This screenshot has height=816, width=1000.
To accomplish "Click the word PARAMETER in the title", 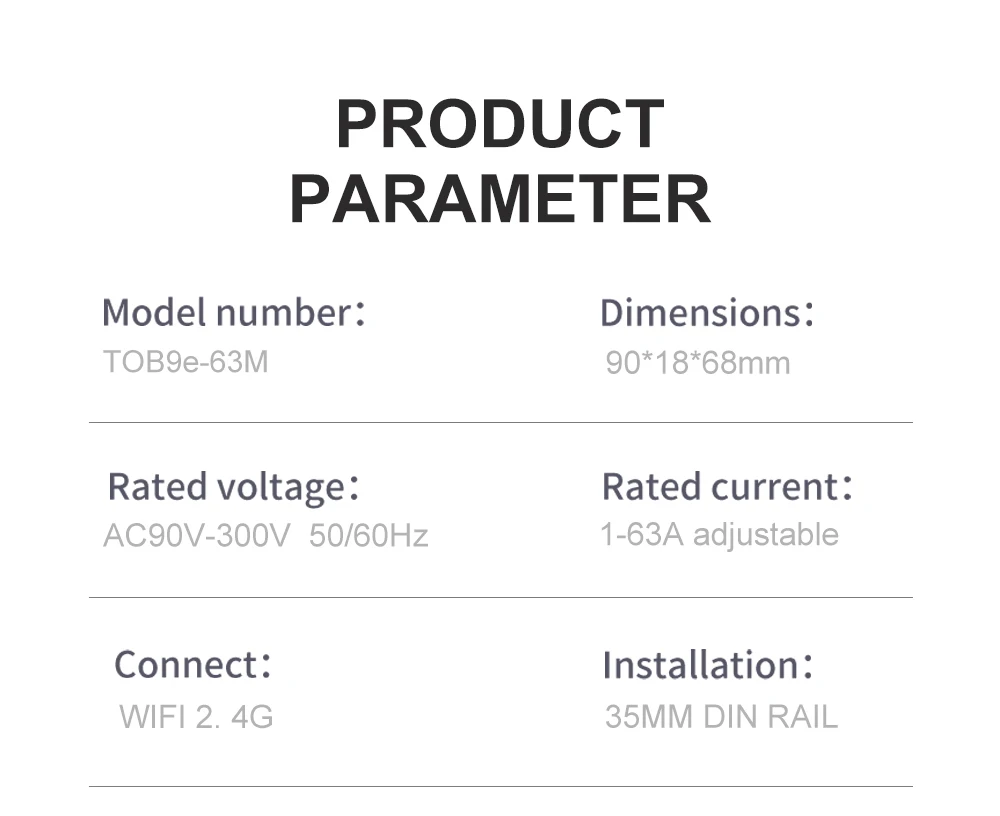I will (x=500, y=198).
